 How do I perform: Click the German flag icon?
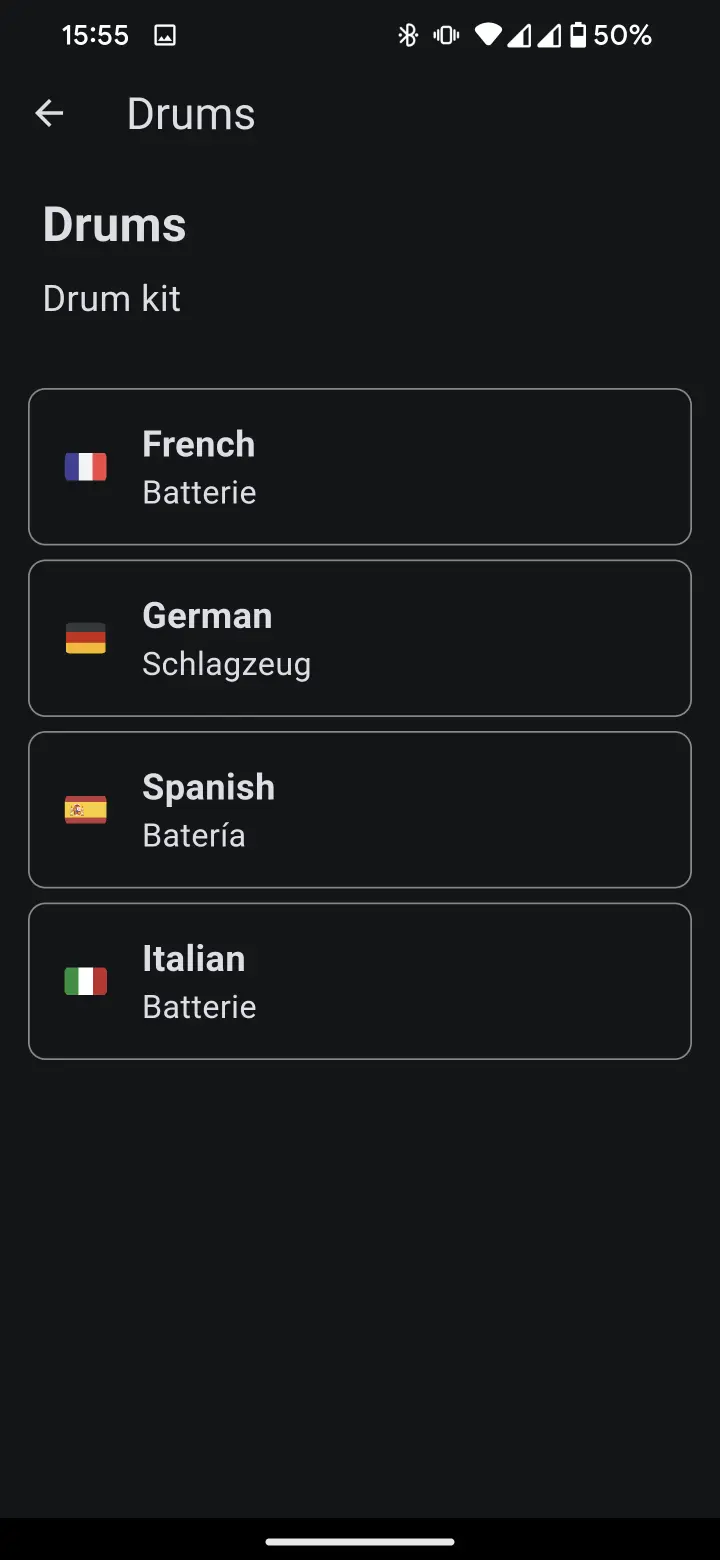(86, 638)
